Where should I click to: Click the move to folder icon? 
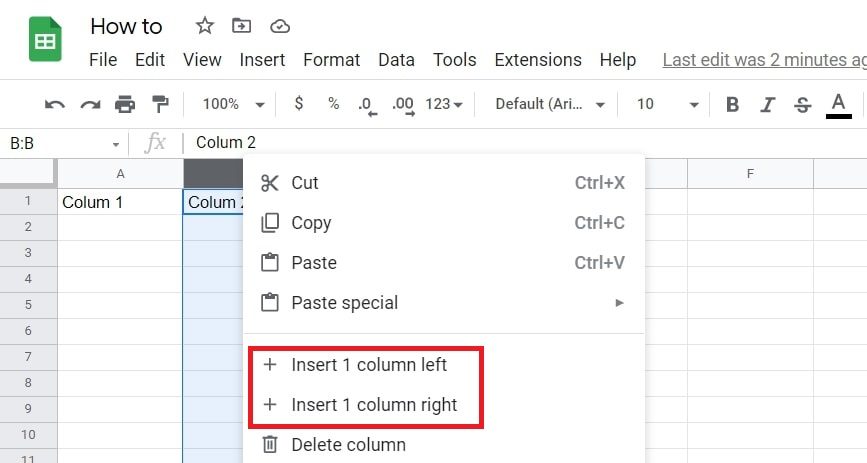click(242, 26)
